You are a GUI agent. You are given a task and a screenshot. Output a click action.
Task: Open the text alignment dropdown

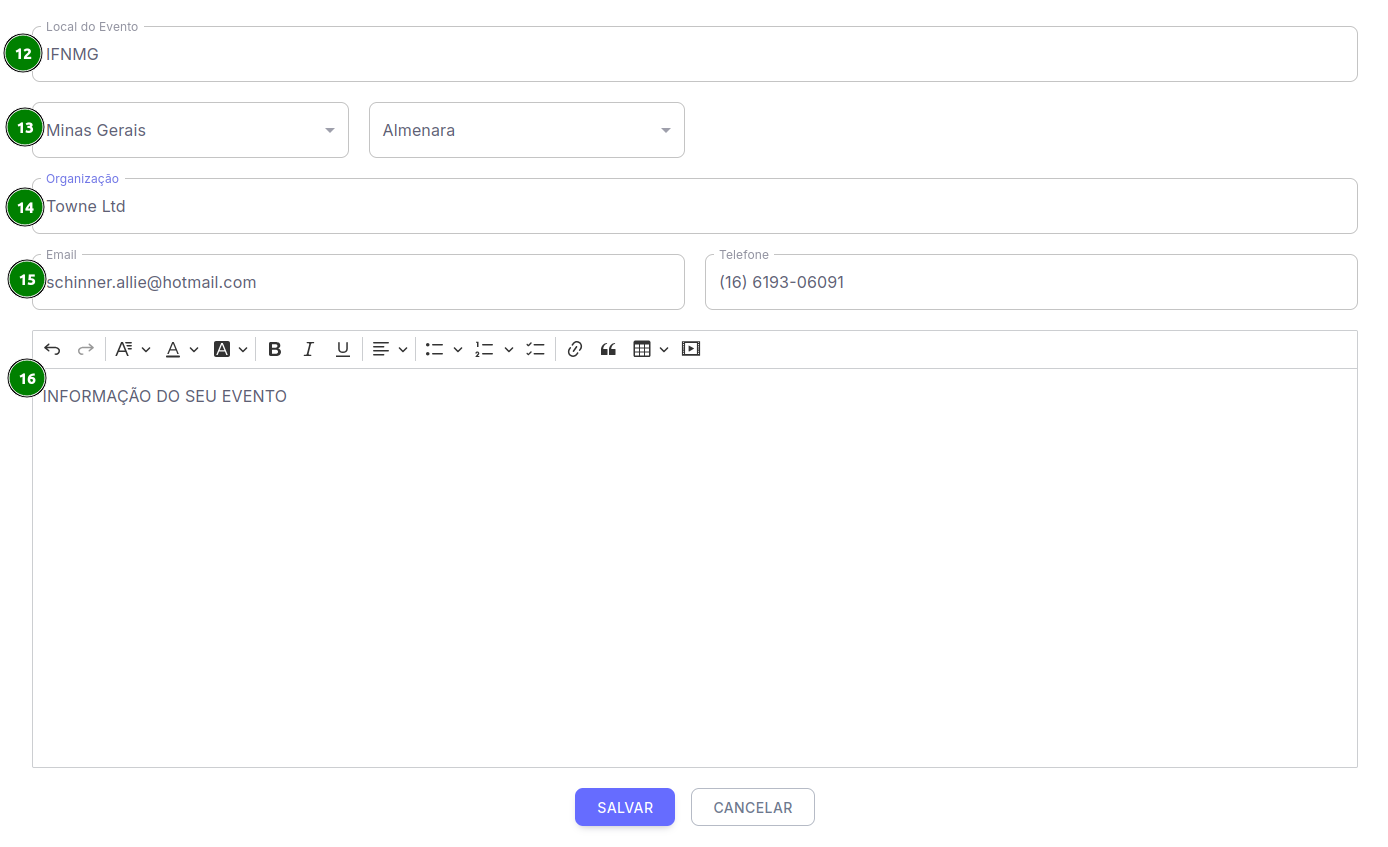tap(389, 349)
